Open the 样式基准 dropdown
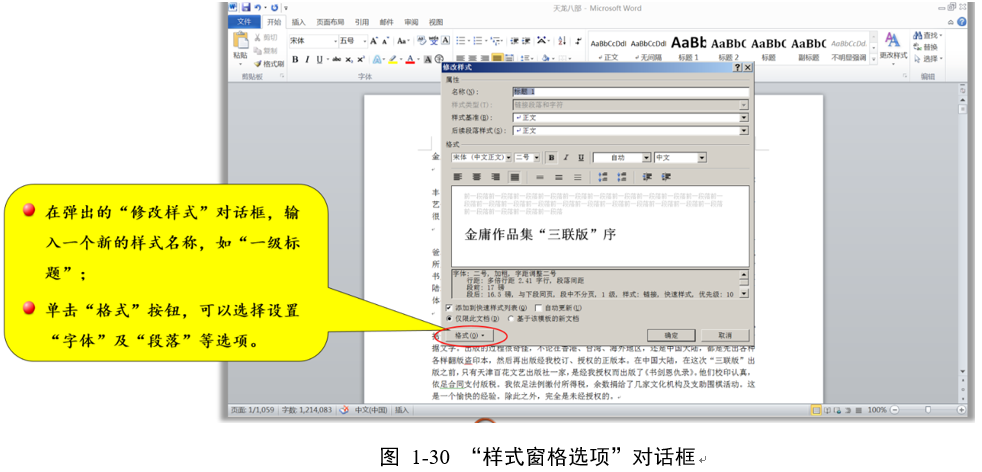982x472 pixels. 744,118
